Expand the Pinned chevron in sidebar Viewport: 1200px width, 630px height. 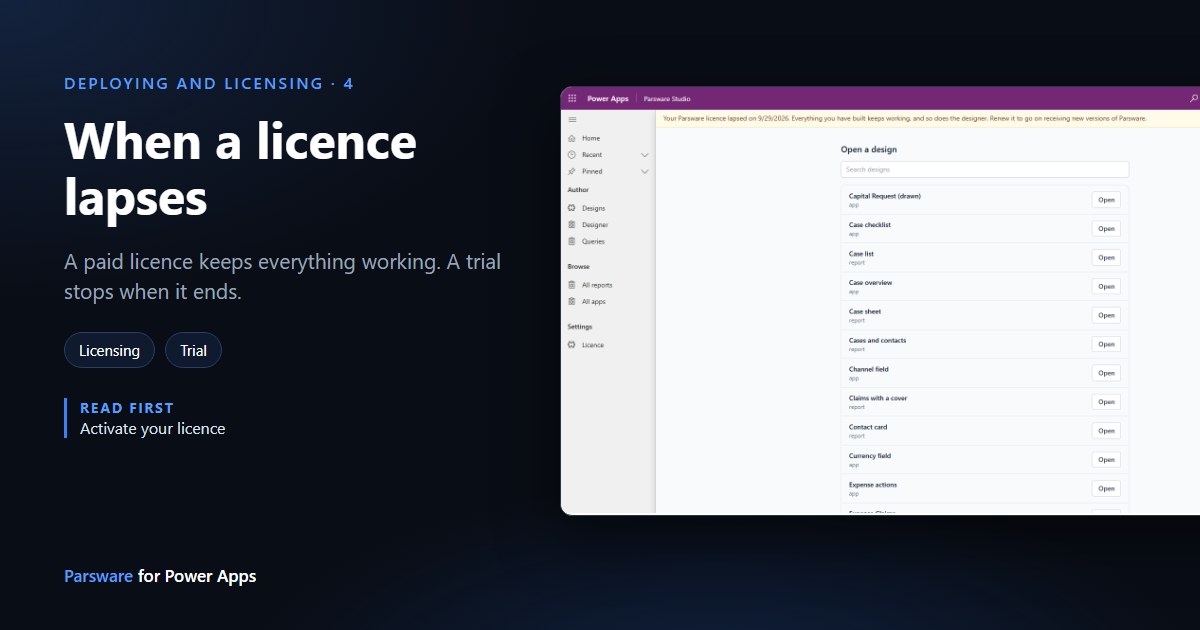click(x=645, y=172)
